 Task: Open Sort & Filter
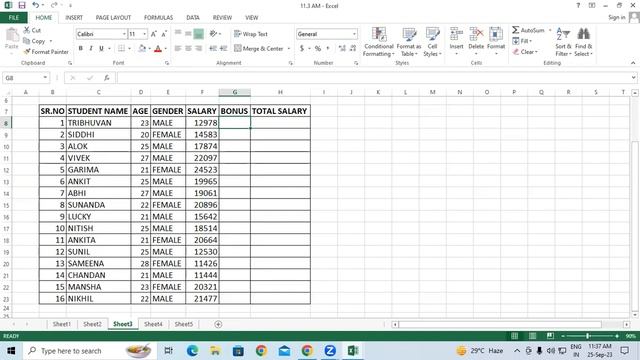pos(563,42)
